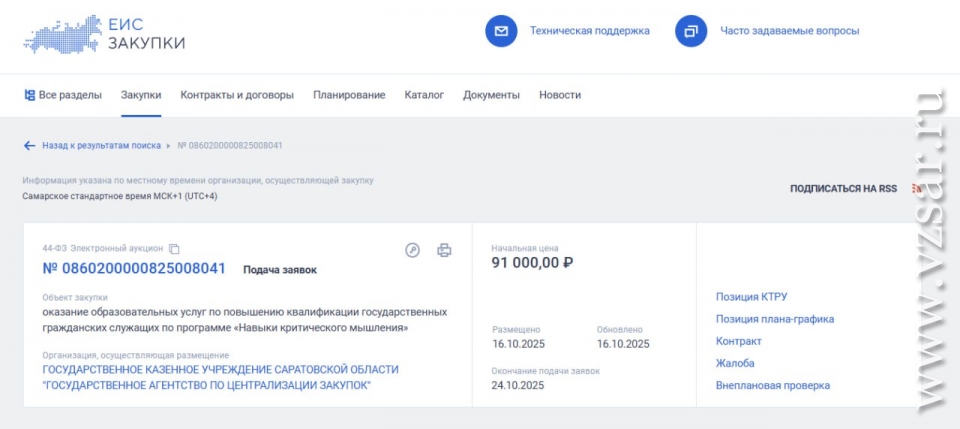Click the digital signature icon beside printer
960x429 pixels.
click(412, 250)
